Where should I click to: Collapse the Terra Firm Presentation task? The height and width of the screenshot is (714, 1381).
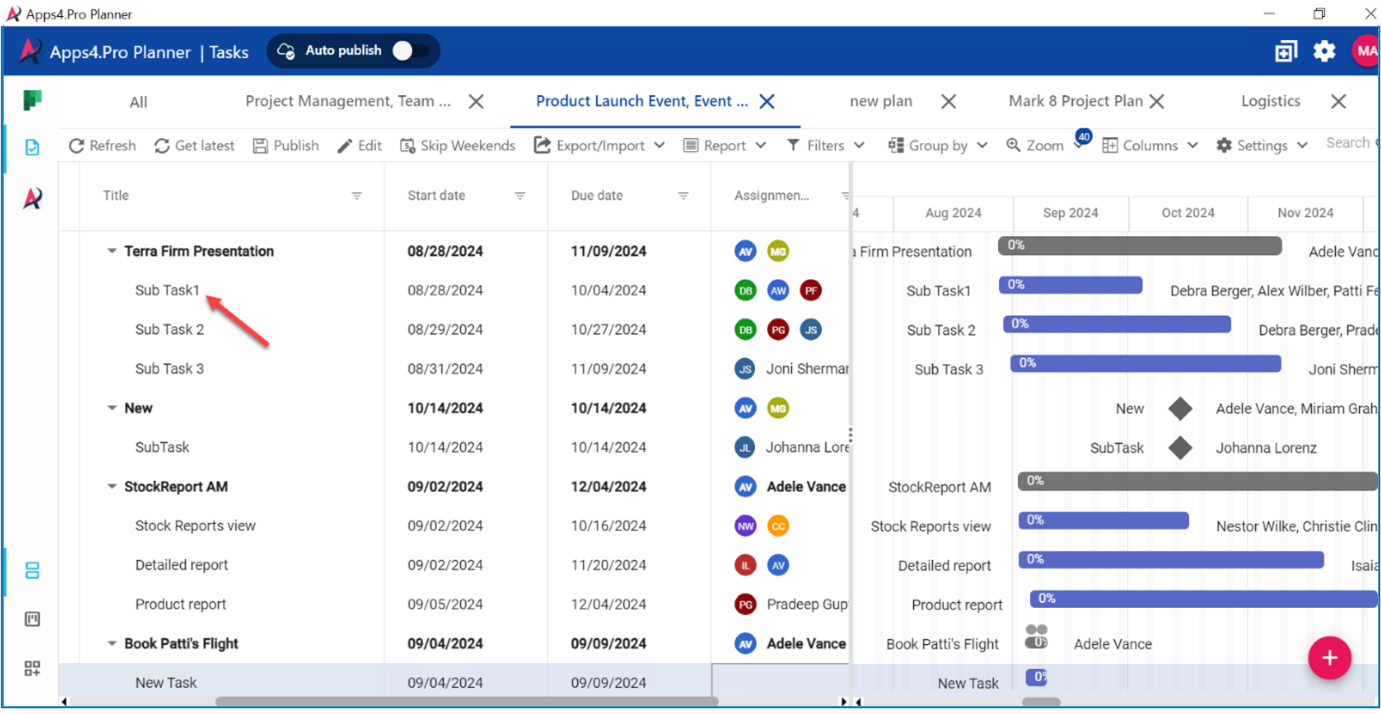[x=112, y=252]
